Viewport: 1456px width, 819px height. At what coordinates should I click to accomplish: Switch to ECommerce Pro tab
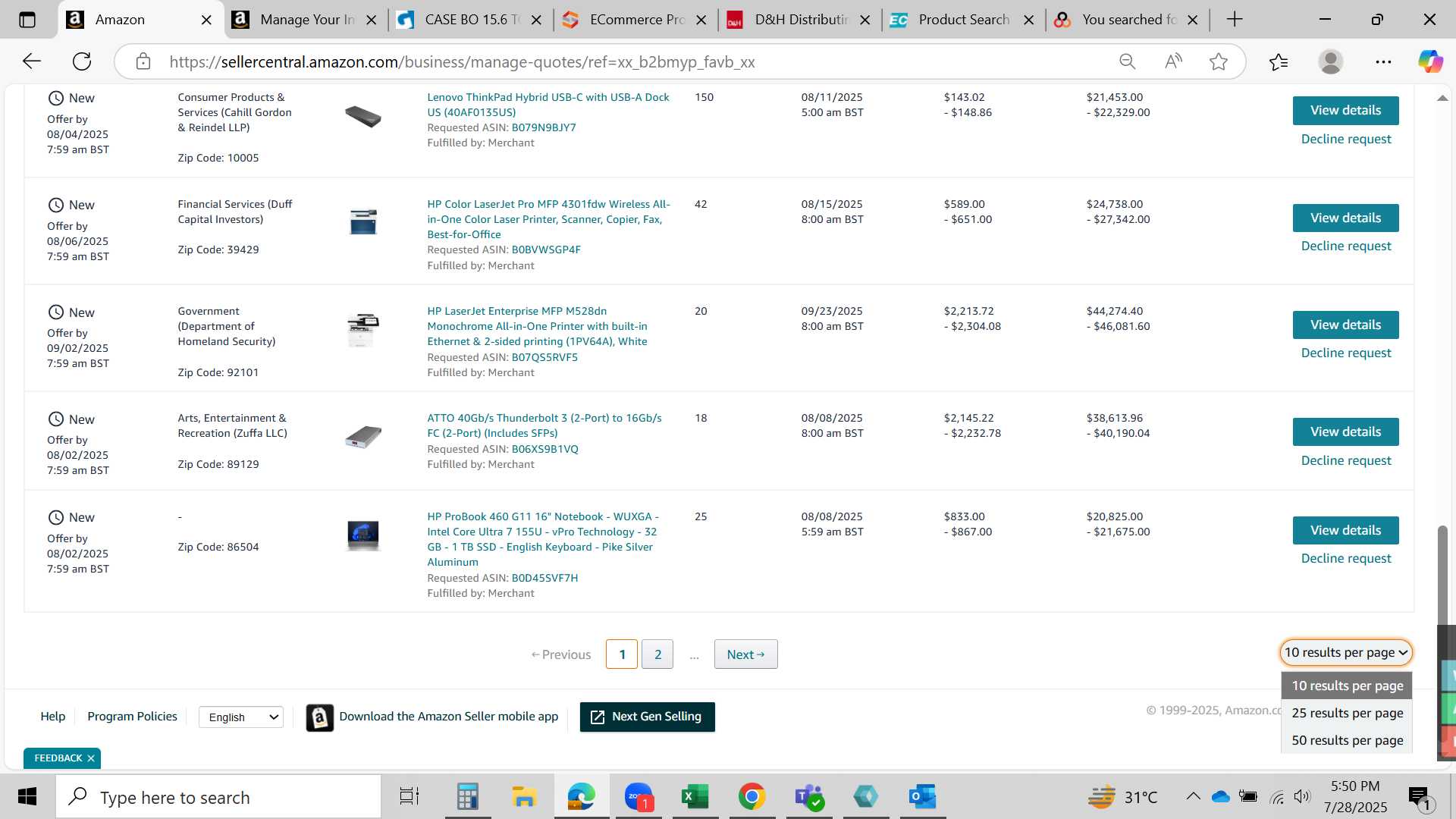635,20
